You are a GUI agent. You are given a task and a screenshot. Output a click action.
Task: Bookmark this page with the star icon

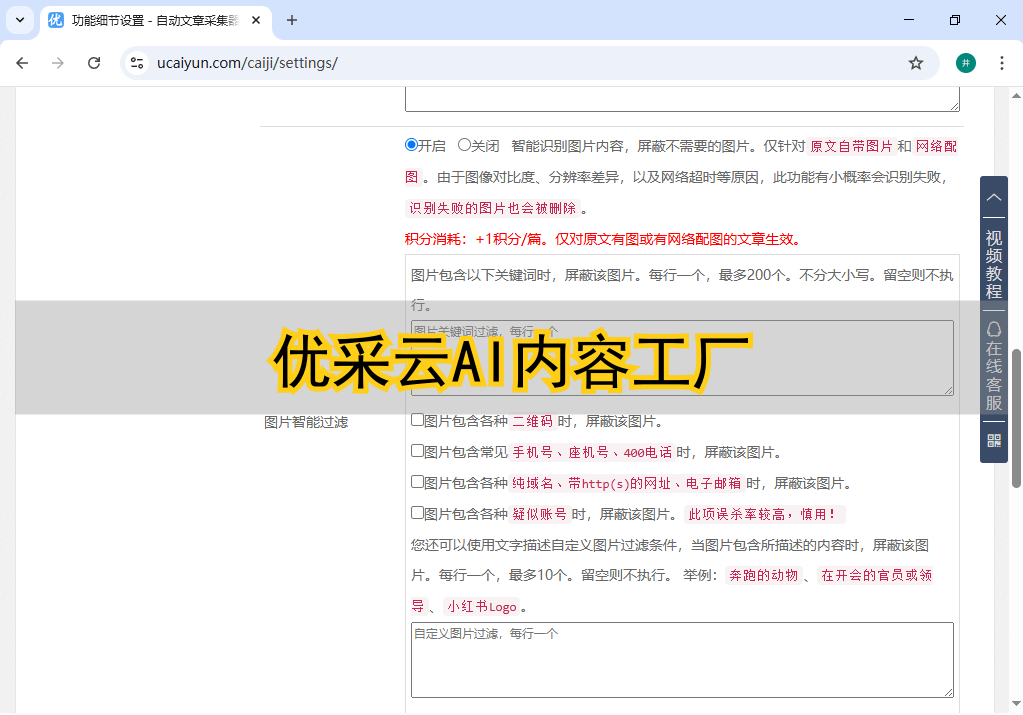tap(915, 63)
